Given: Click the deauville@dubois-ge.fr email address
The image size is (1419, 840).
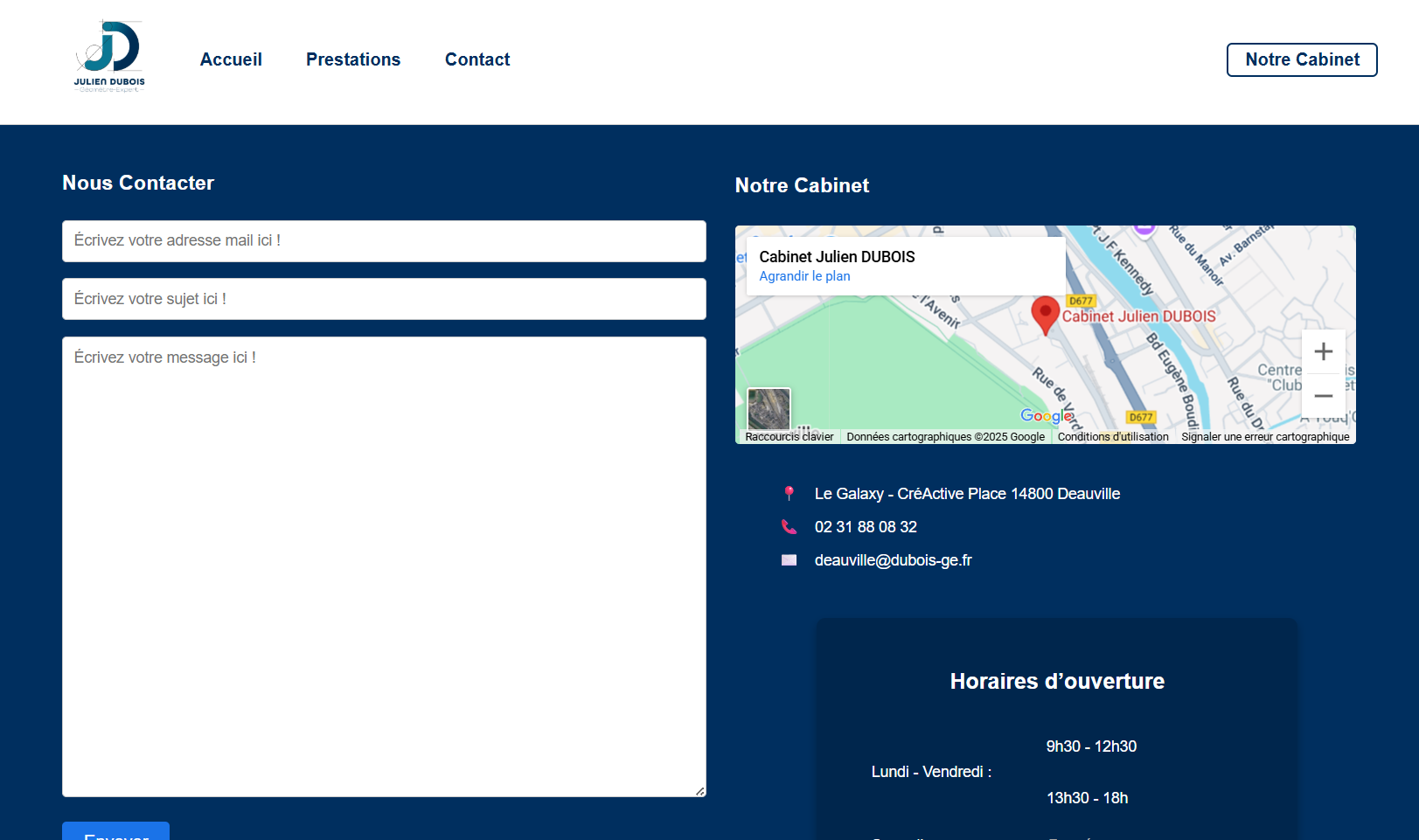Looking at the screenshot, I should pos(893,560).
